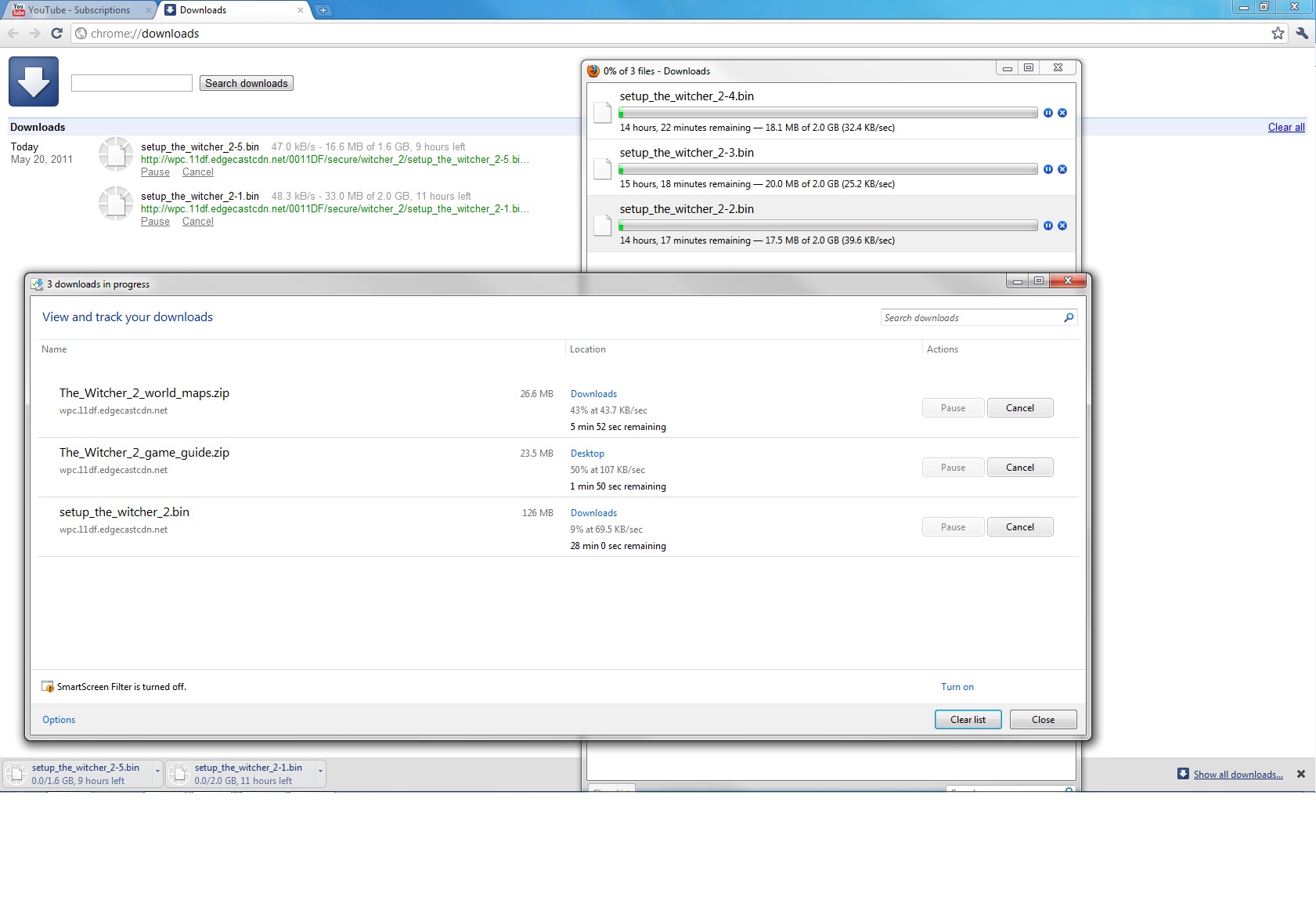Open Options in IE download manager
The image size is (1316, 900).
coord(59,720)
